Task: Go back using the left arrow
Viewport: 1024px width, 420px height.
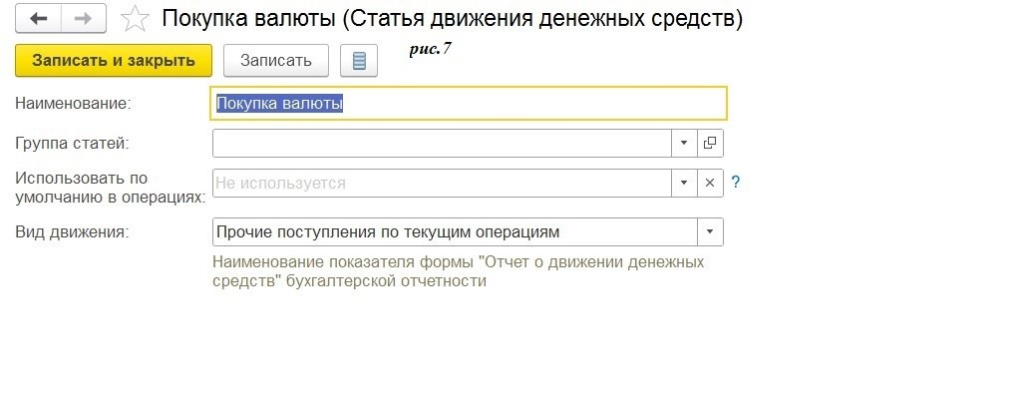Action: tap(40, 19)
